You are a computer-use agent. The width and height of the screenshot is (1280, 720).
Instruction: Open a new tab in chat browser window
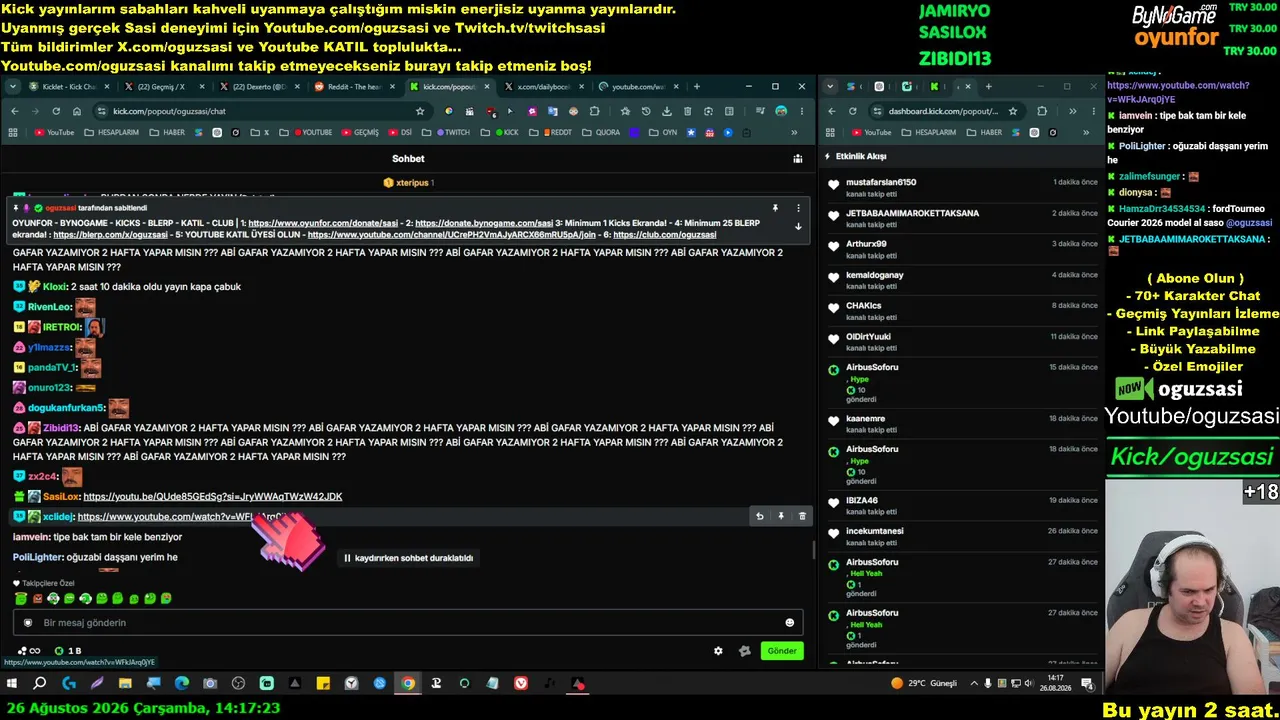pyautogui.click(x=697, y=87)
